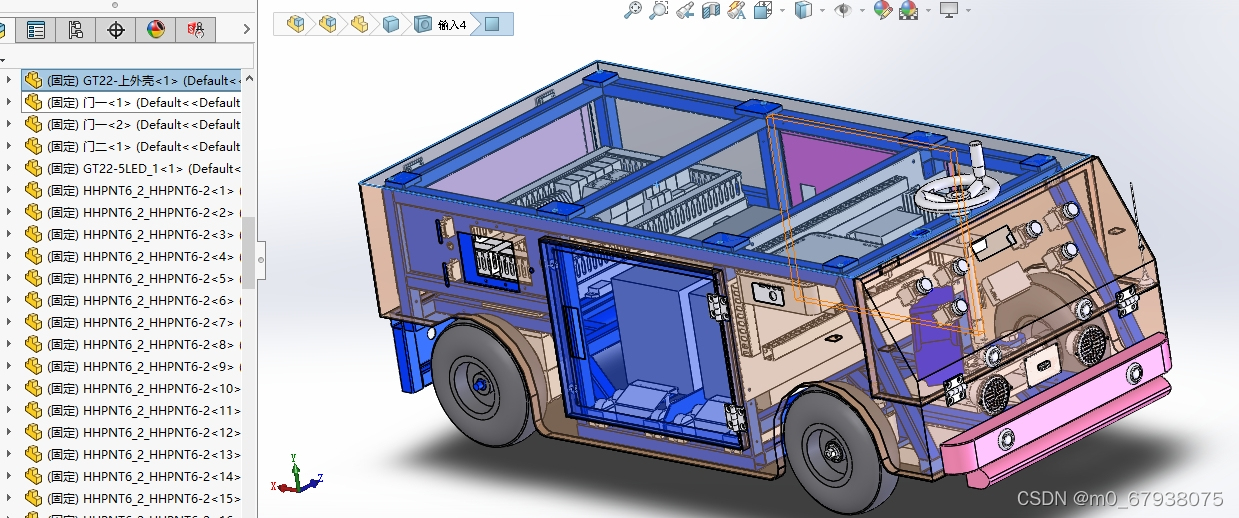Select HHPNT6_2_HHPNT6-2<3> component

point(132,234)
